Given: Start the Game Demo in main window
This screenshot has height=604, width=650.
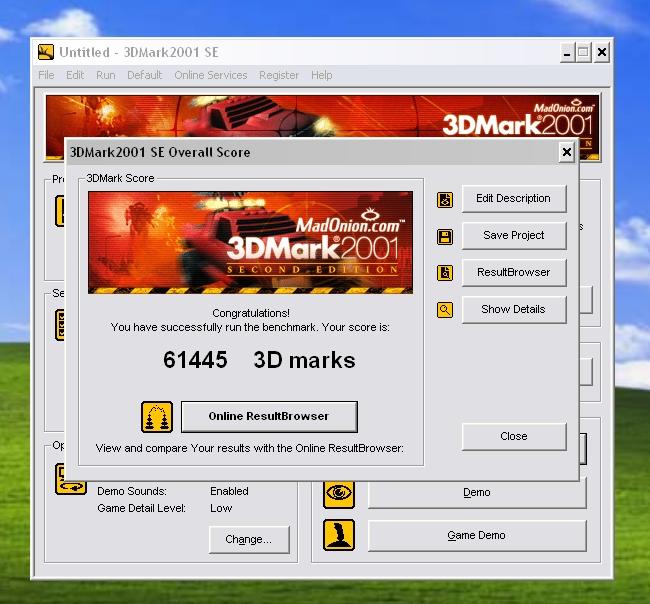Looking at the screenshot, I should (x=477, y=536).
